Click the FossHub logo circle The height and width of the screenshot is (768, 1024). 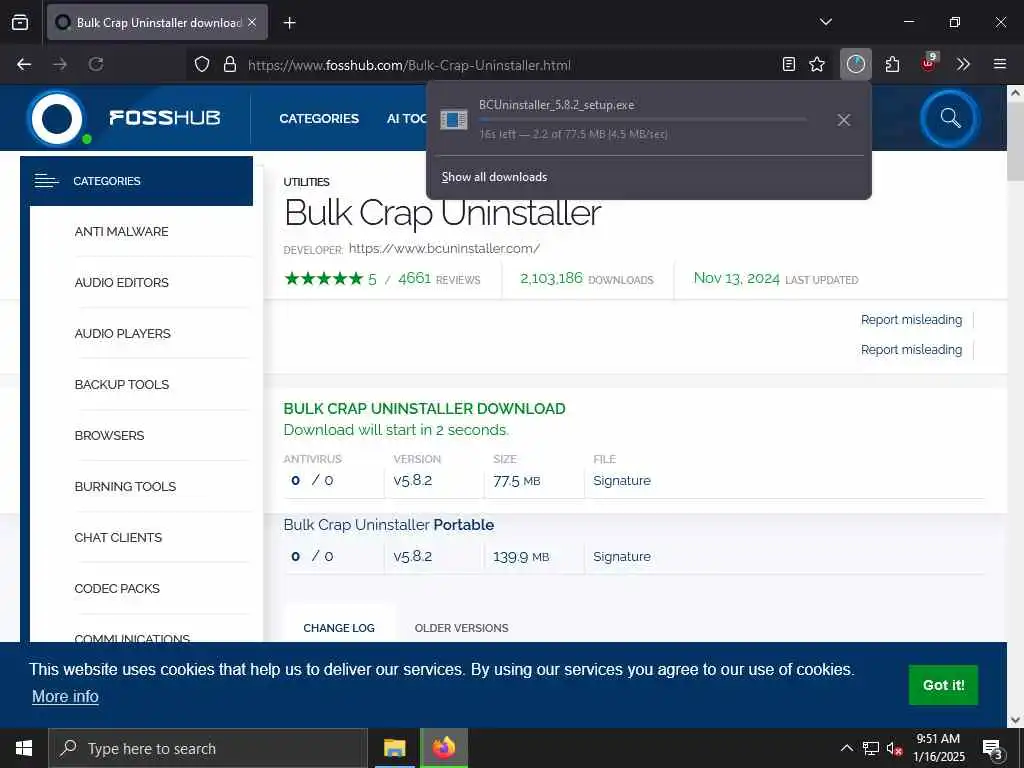point(57,119)
